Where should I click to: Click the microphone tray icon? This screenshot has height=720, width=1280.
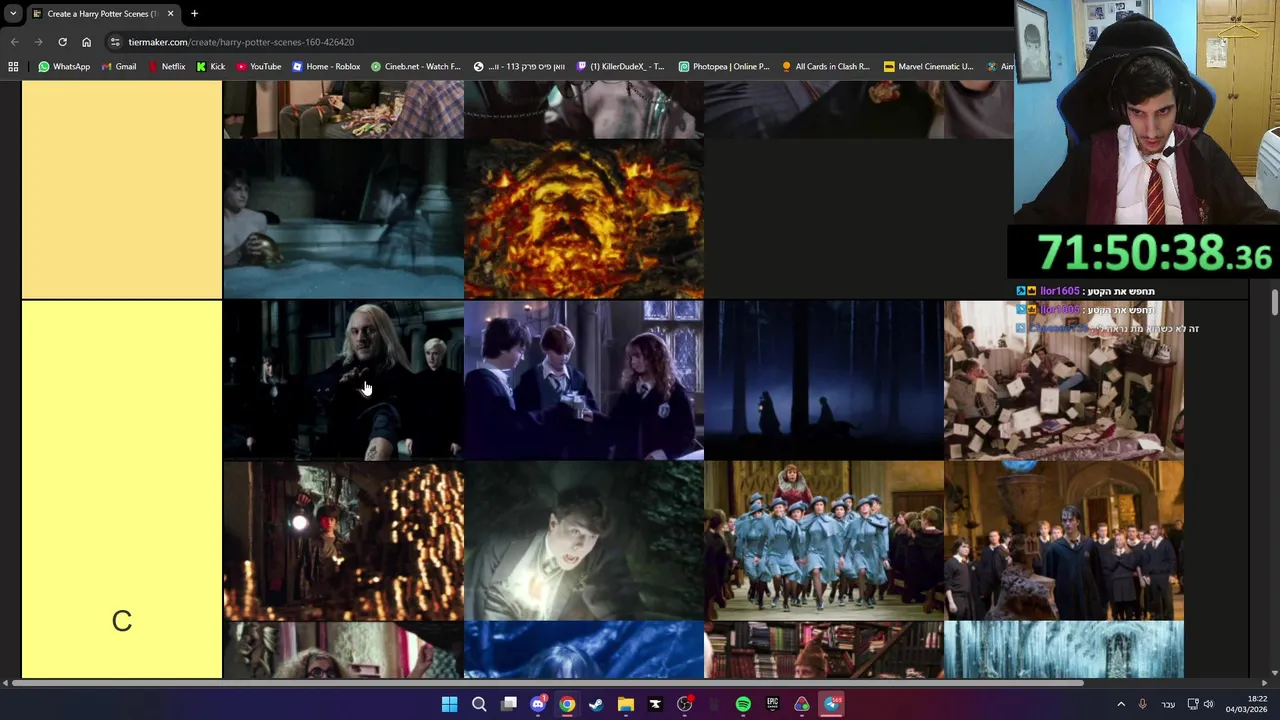pyautogui.click(x=1143, y=705)
